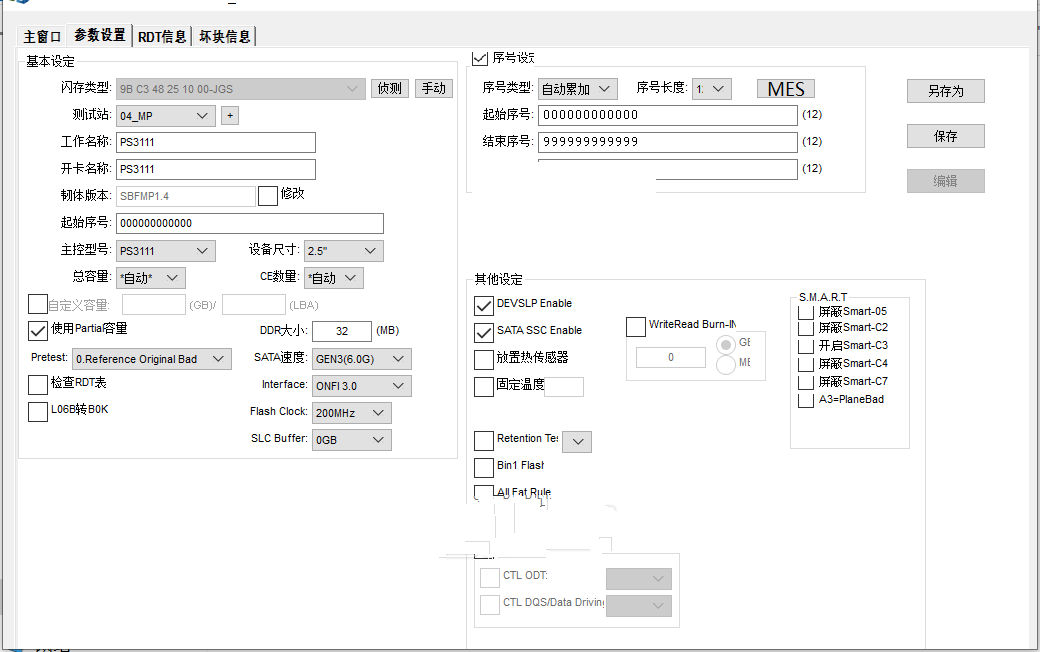Check the 屏蔽Smart-C4 checkbox
This screenshot has height=652, width=1040.
click(x=805, y=365)
